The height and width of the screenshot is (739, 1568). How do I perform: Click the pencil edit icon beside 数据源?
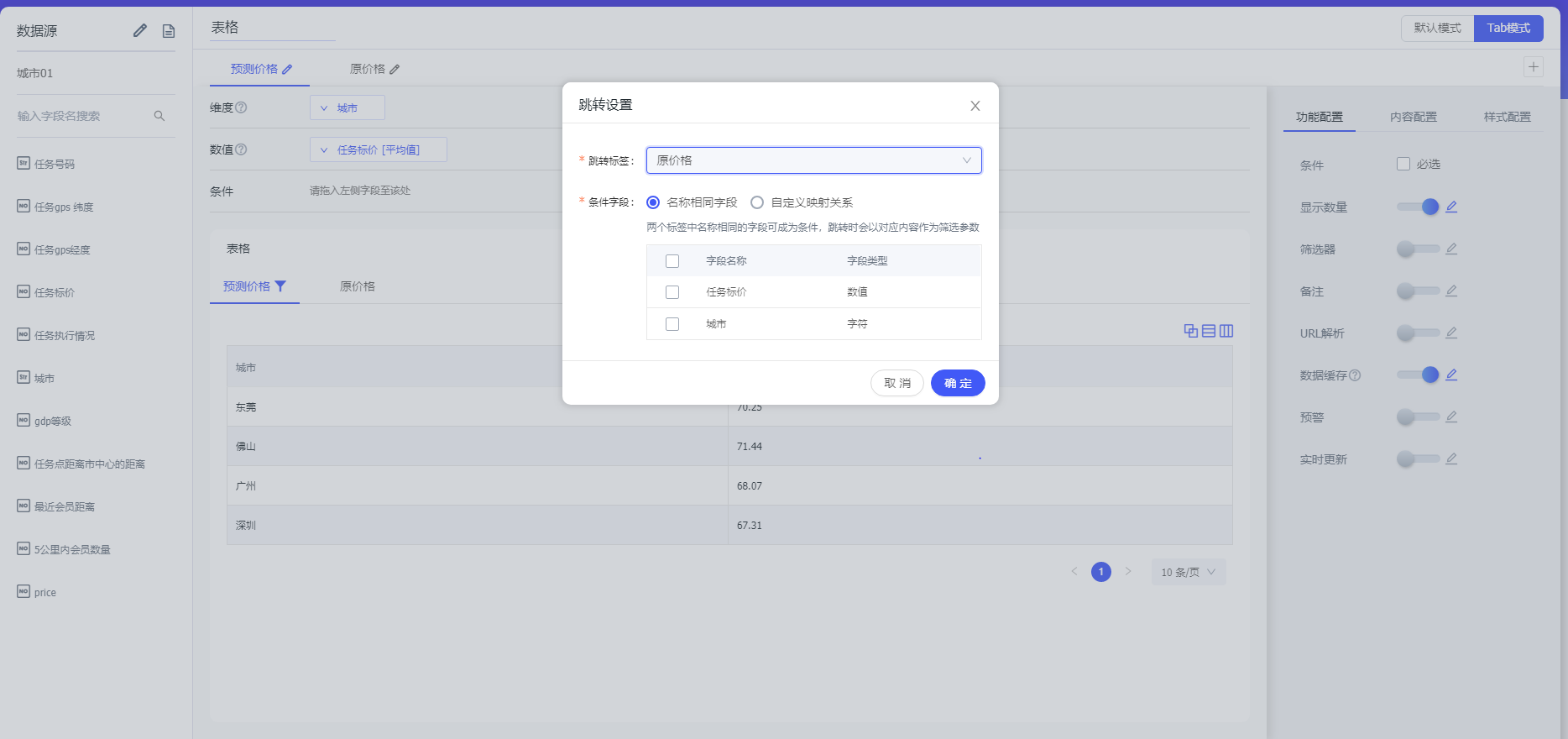click(x=140, y=31)
